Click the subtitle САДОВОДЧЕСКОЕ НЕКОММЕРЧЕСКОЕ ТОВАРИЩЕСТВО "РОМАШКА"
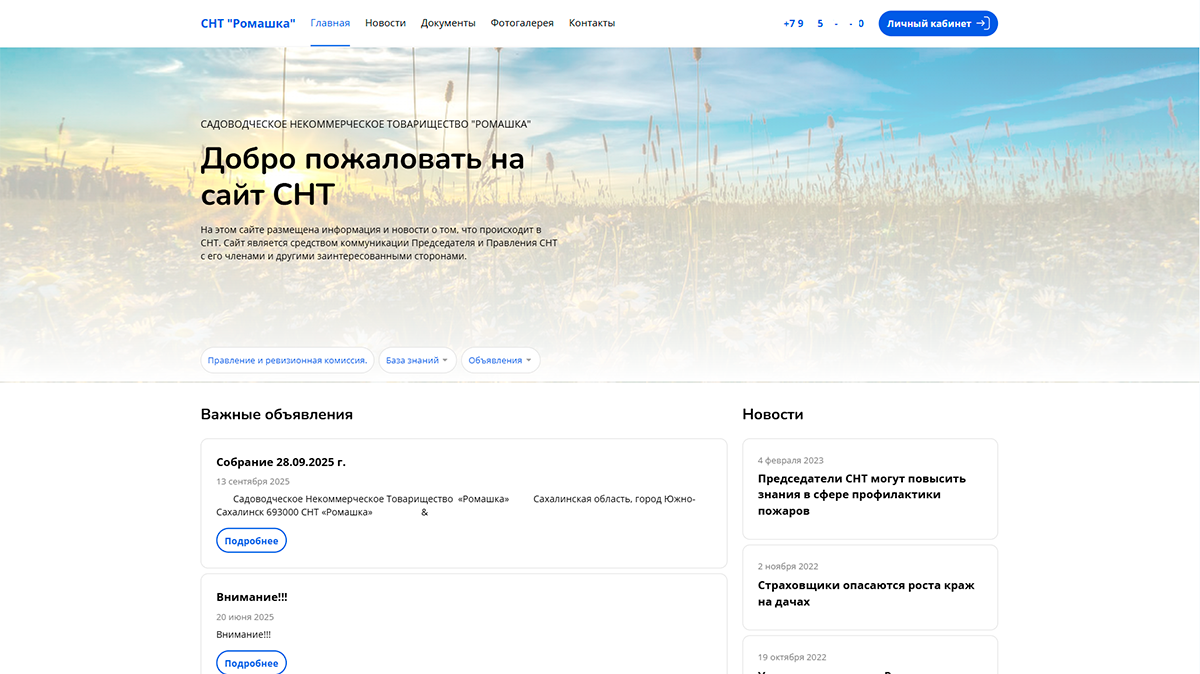Screen dimensions: 1200x674 [366, 124]
